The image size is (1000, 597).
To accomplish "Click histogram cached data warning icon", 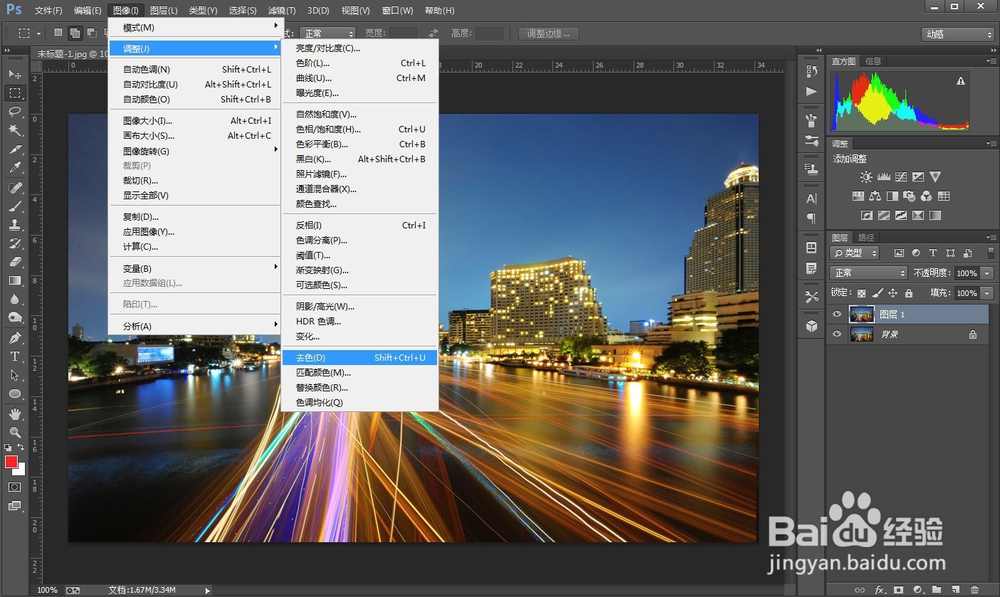I will click(960, 81).
